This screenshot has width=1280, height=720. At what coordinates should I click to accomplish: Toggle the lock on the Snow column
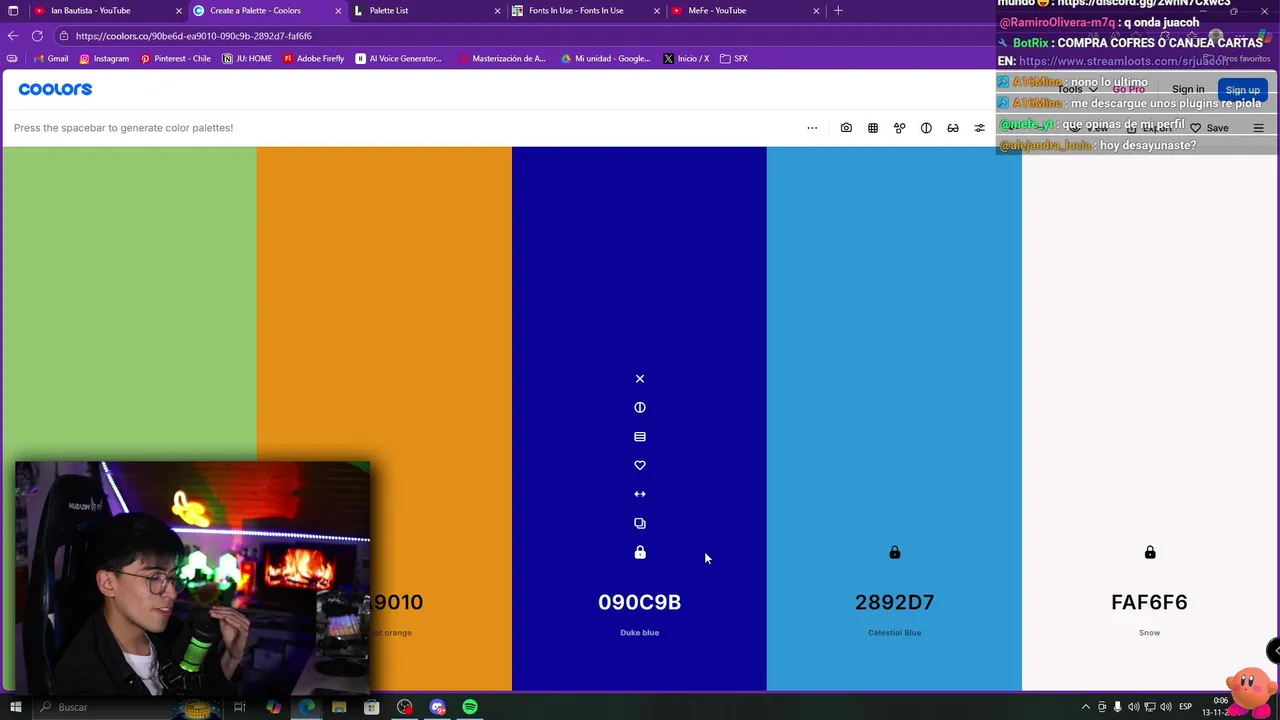click(x=1150, y=552)
